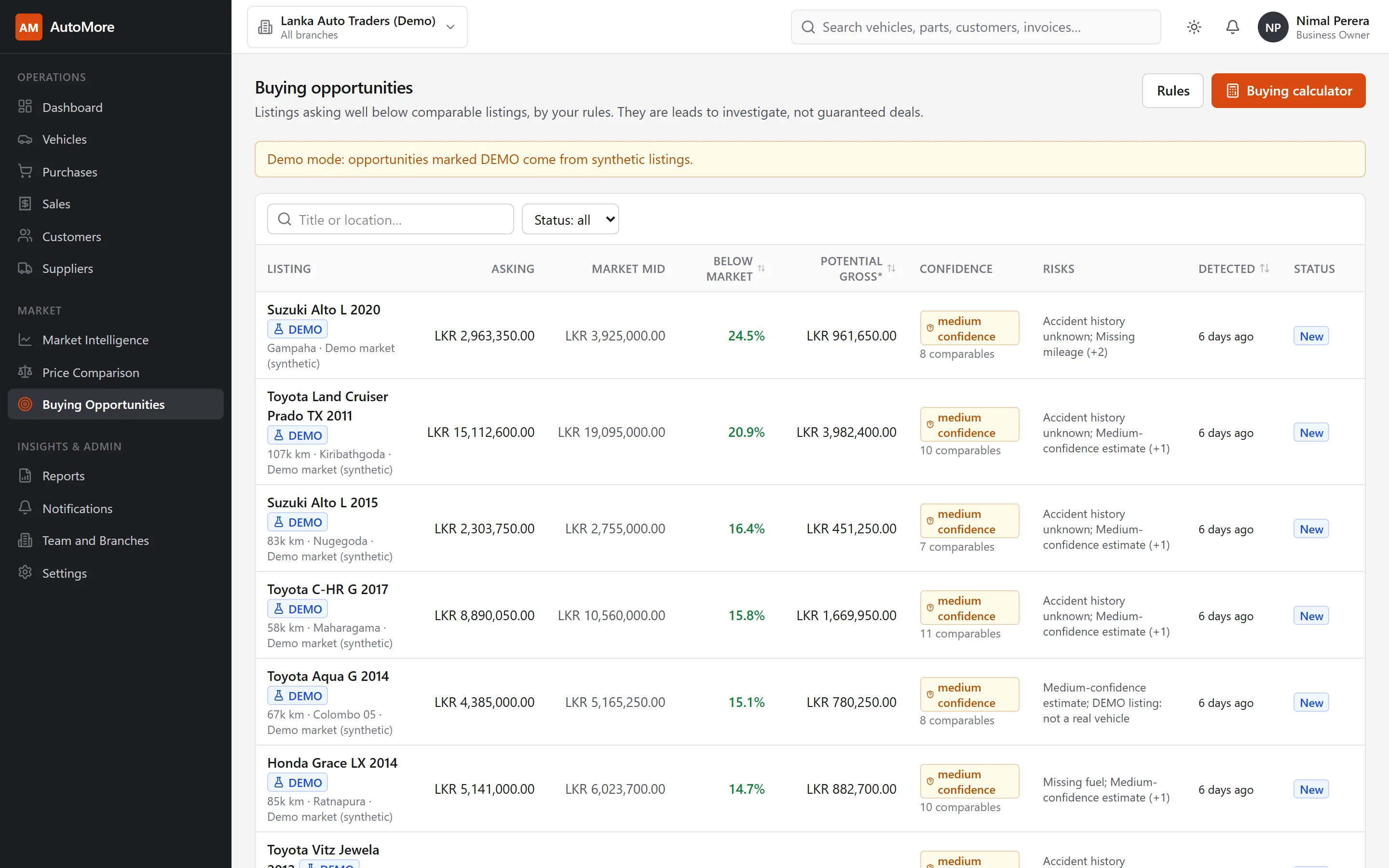Open the top bar notification bell
1389x868 pixels.
1232,27
